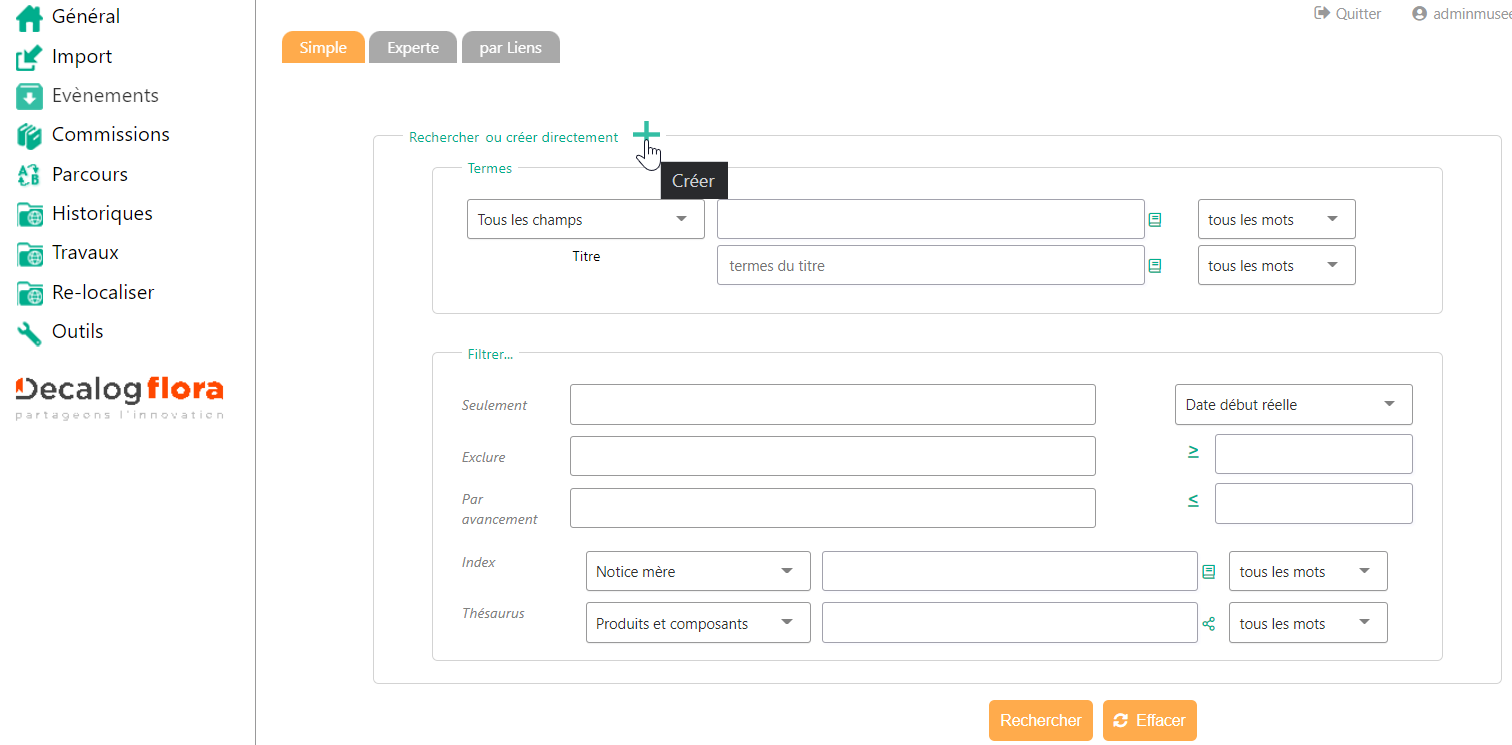Viewport: 1512px width, 745px height.
Task: Open the Notice mère dropdown
Action: [x=697, y=572]
